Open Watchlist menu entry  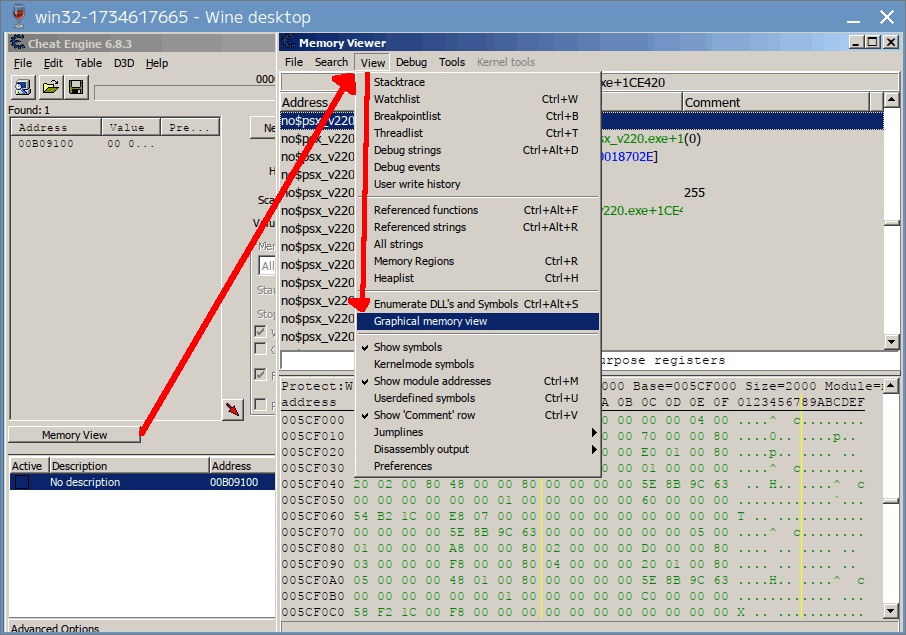click(477, 99)
